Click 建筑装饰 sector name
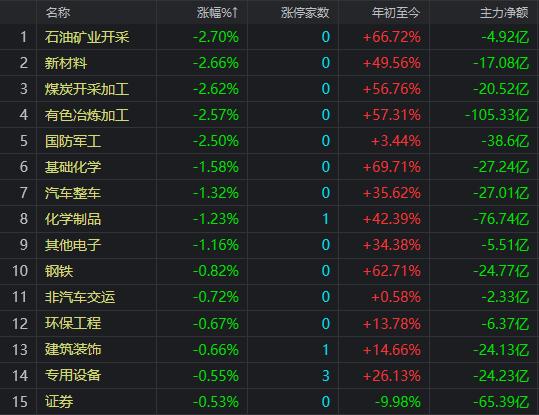Image resolution: width=539 pixels, height=415 pixels. point(73,349)
